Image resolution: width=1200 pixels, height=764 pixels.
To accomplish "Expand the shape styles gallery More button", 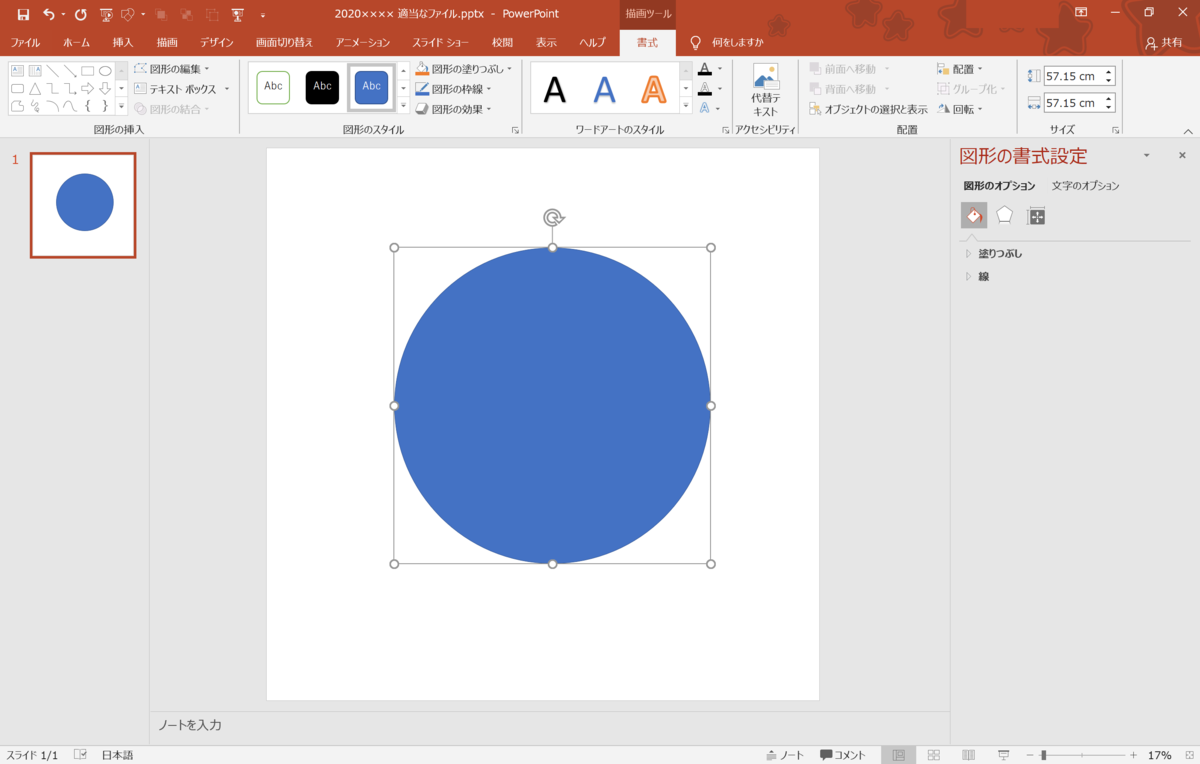I will pos(404,106).
